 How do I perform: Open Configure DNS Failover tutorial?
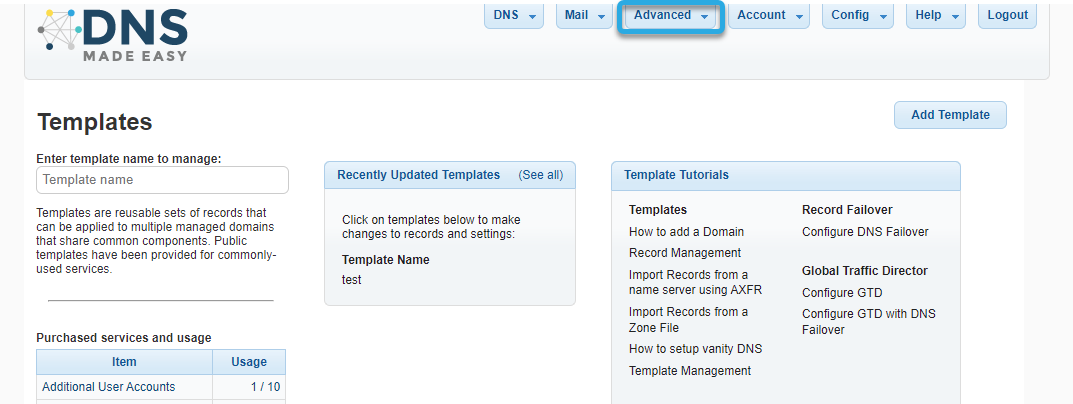(x=865, y=231)
